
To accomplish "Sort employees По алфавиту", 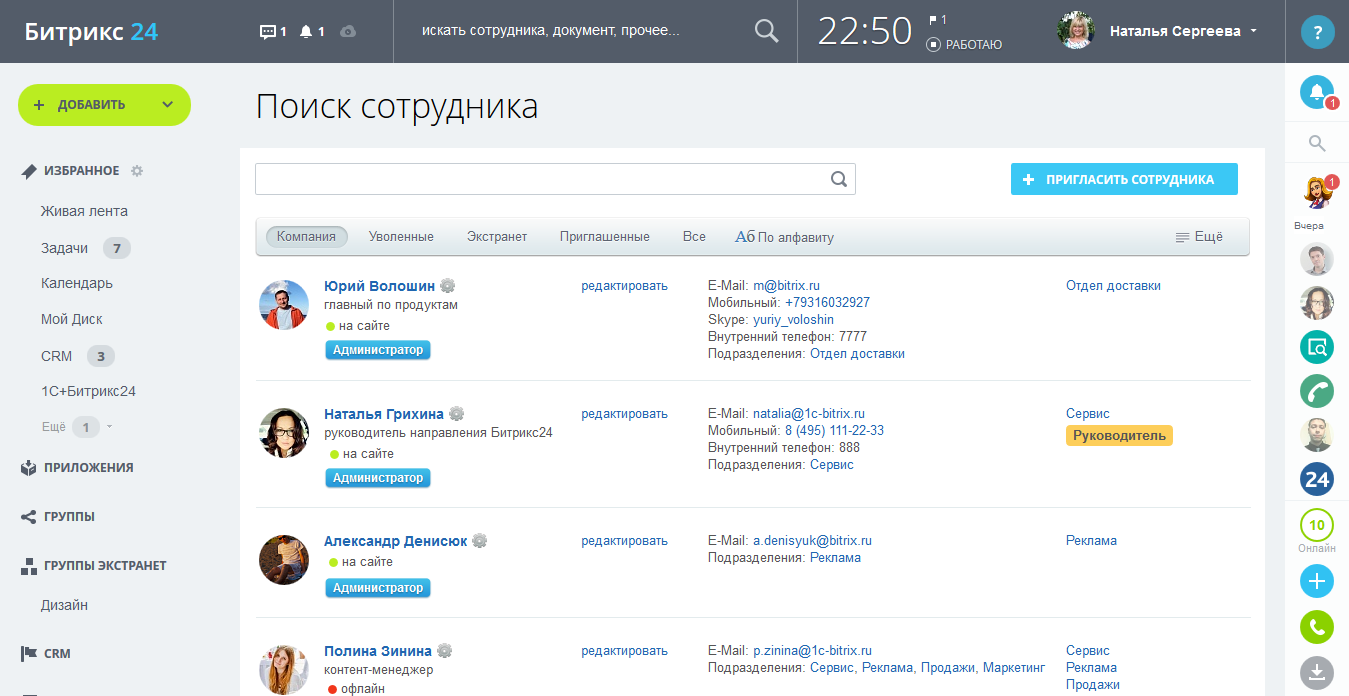I will pyautogui.click(x=785, y=237).
